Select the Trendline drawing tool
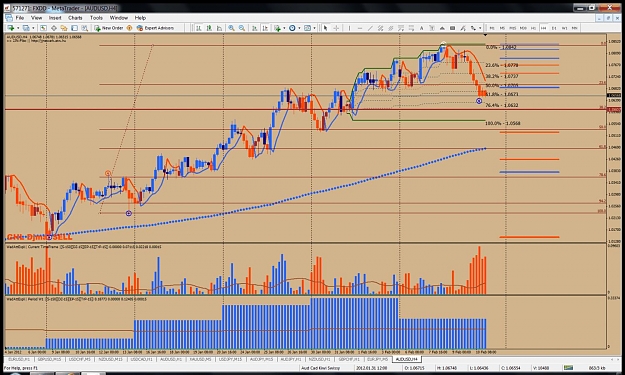625x375 pixels. point(370,28)
